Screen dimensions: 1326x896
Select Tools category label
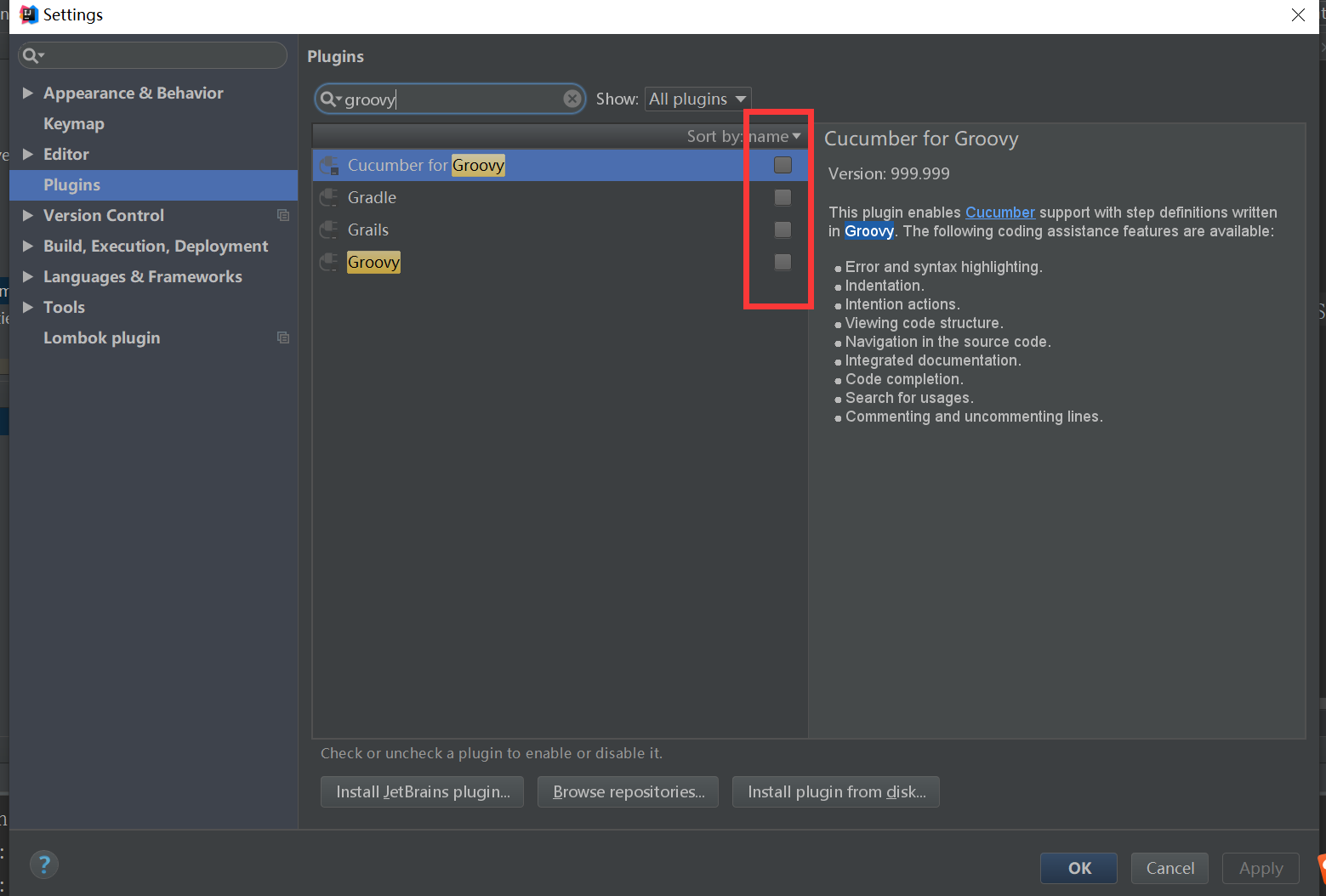tap(65, 307)
